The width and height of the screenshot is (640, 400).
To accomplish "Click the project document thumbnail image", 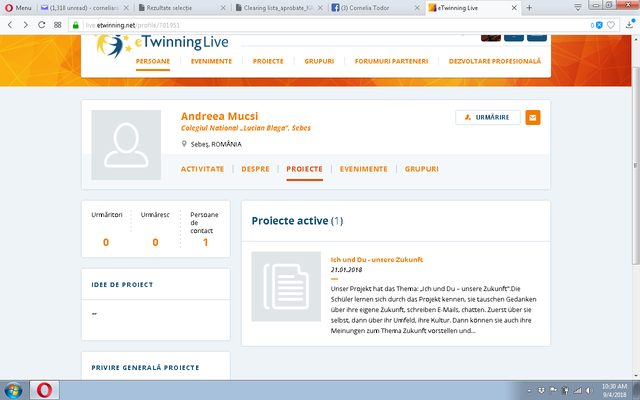I will click(286, 287).
